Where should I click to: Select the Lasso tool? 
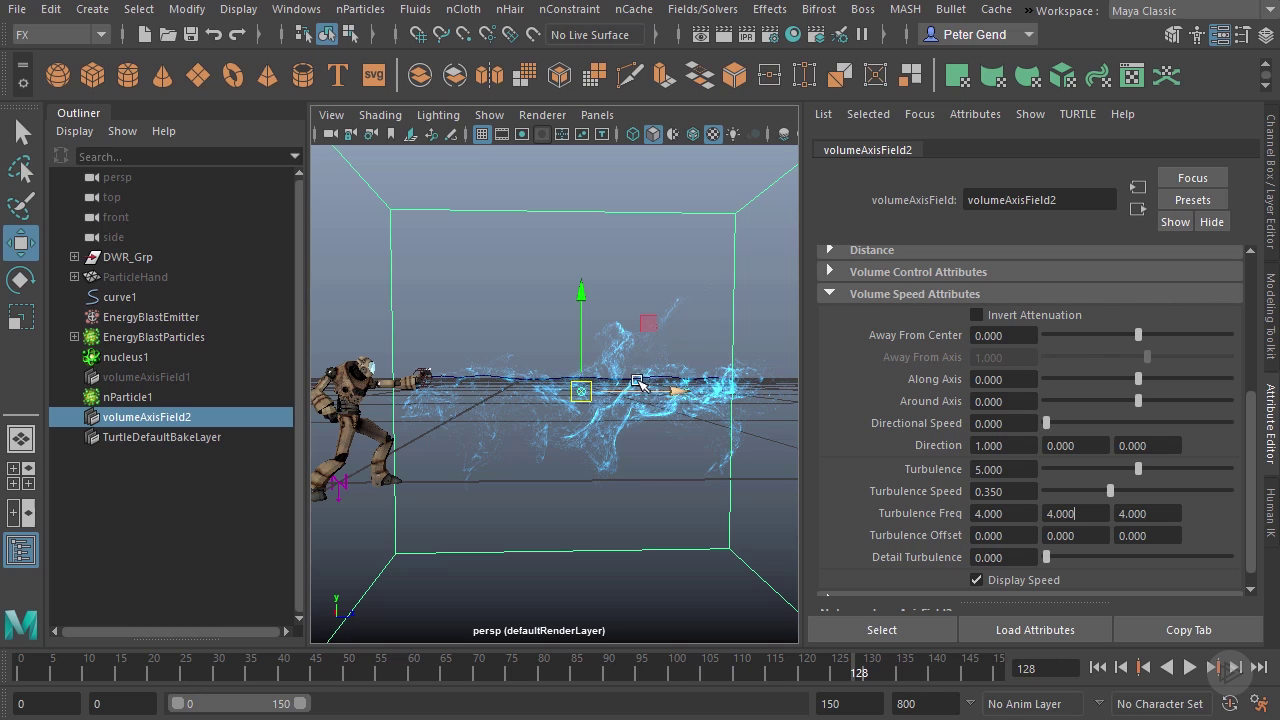coord(21,169)
